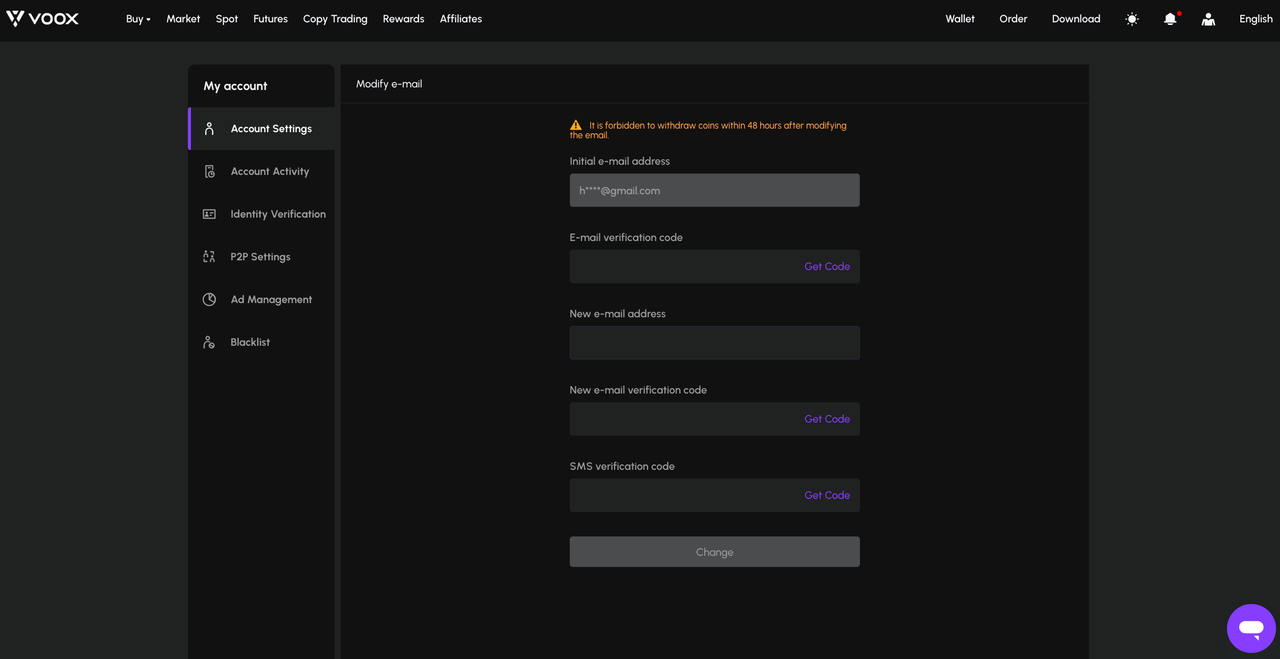
Task: Click the Account Settings person icon
Action: click(x=209, y=128)
